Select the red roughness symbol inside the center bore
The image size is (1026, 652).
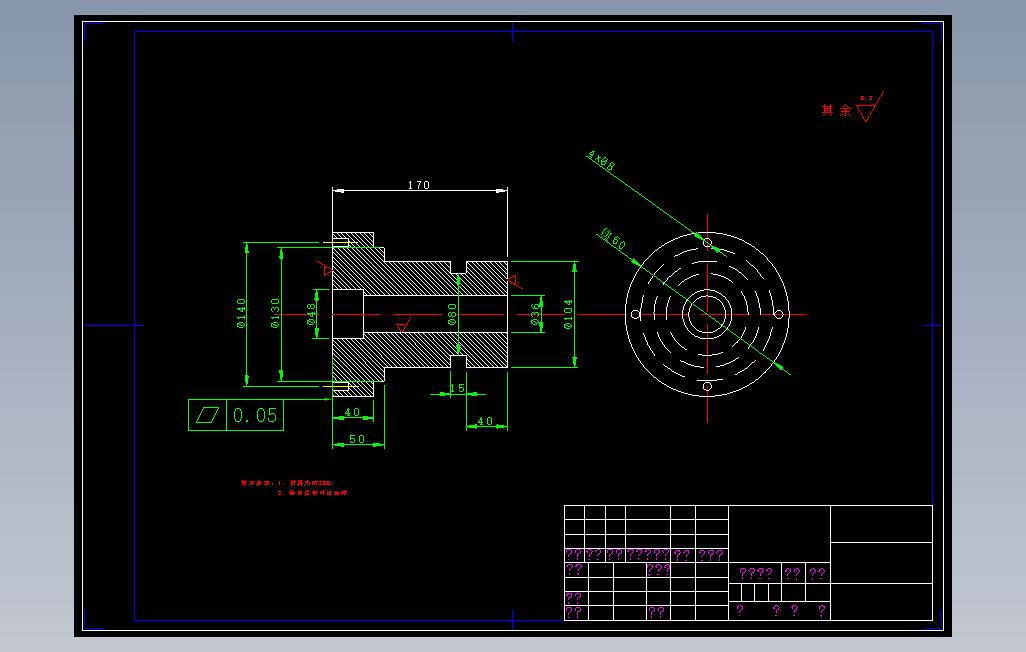pyautogui.click(x=402, y=324)
